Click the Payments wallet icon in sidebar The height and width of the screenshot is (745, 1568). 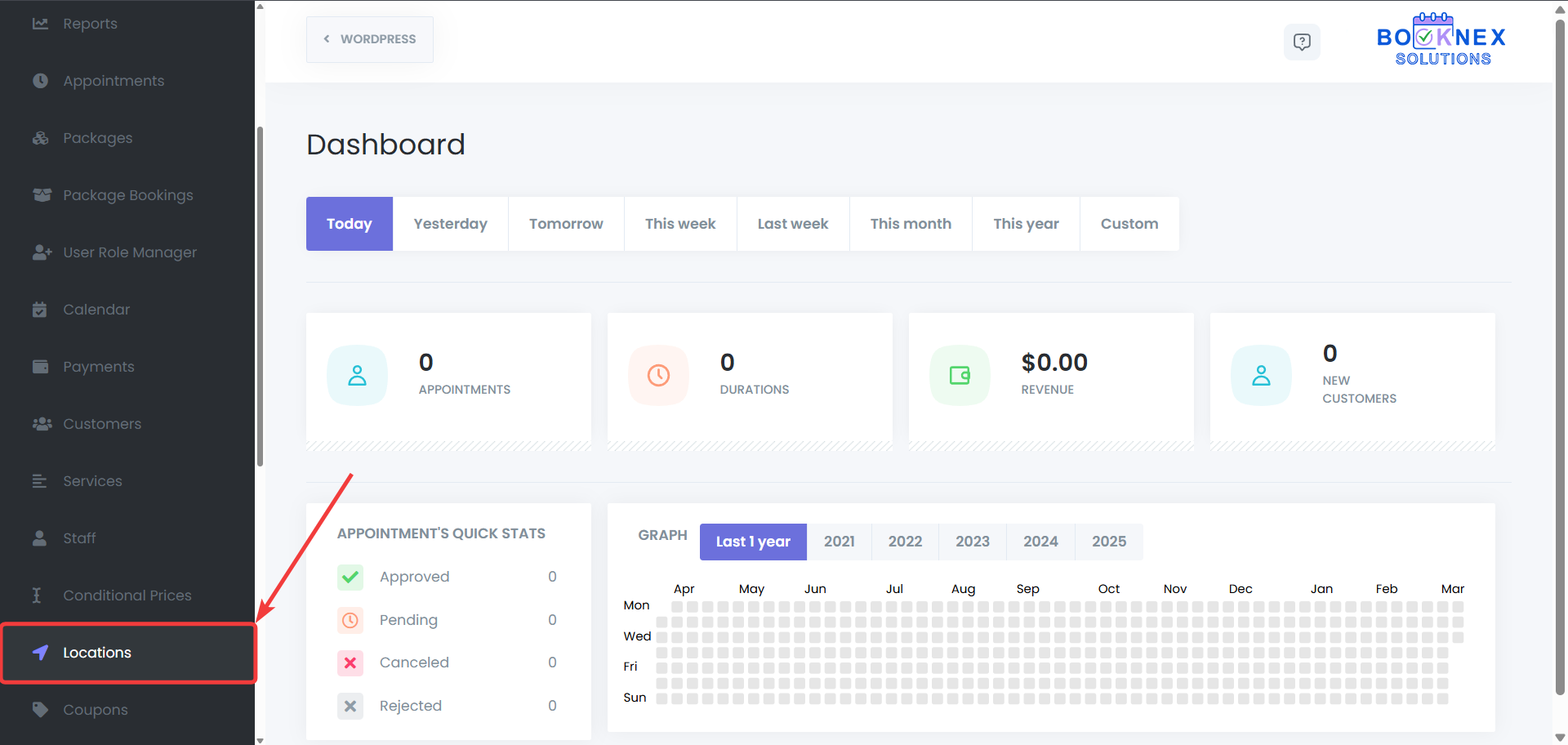click(40, 367)
